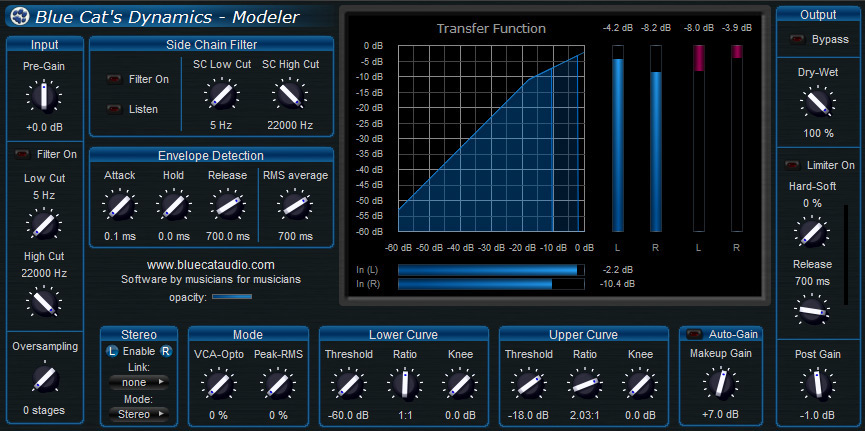Image resolution: width=865 pixels, height=431 pixels.
Task: Click the Pre-Gain knob
Action: [x=44, y=95]
